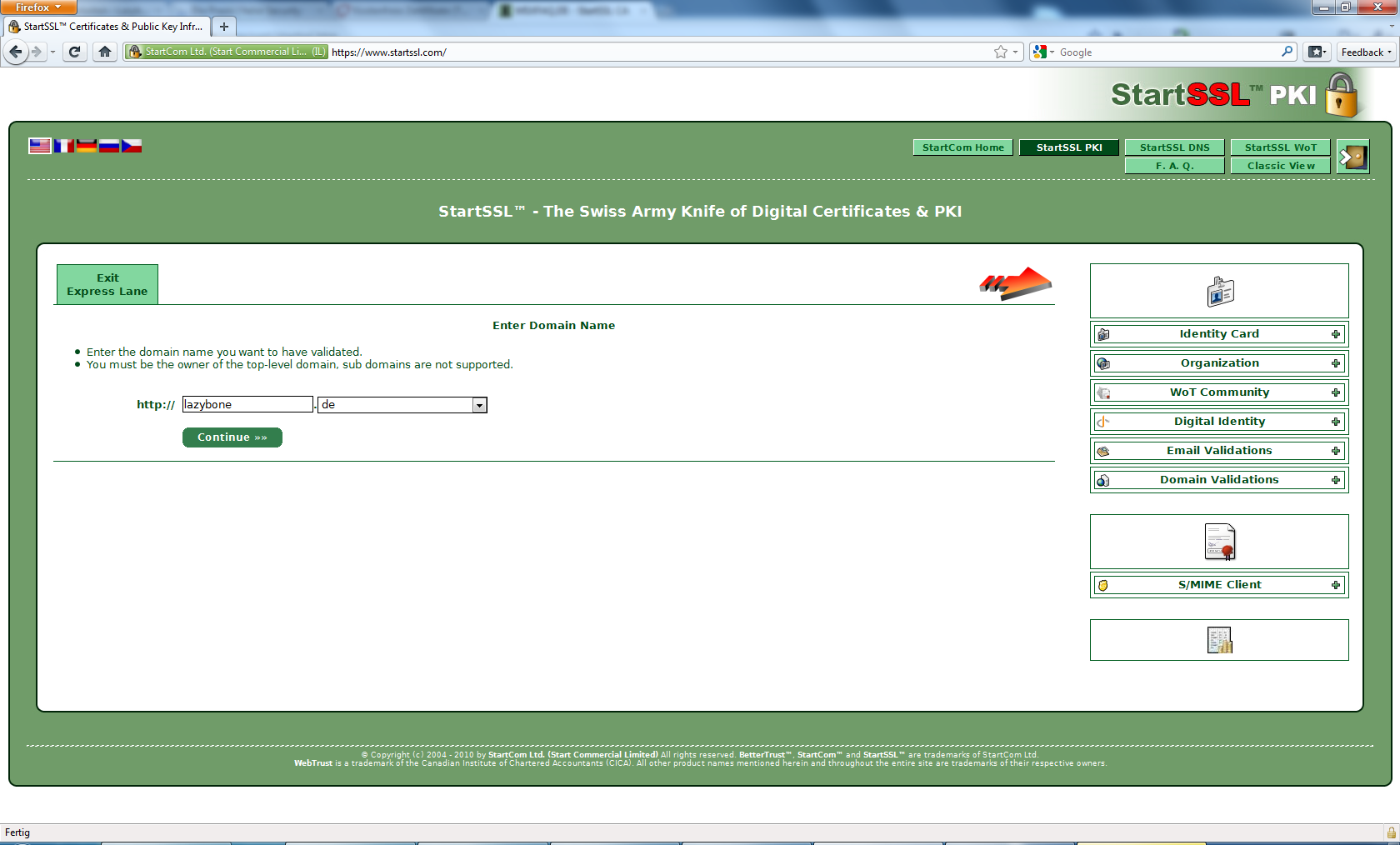This screenshot has width=1400, height=845.
Task: Expand the Email Validations section
Action: point(1336,451)
